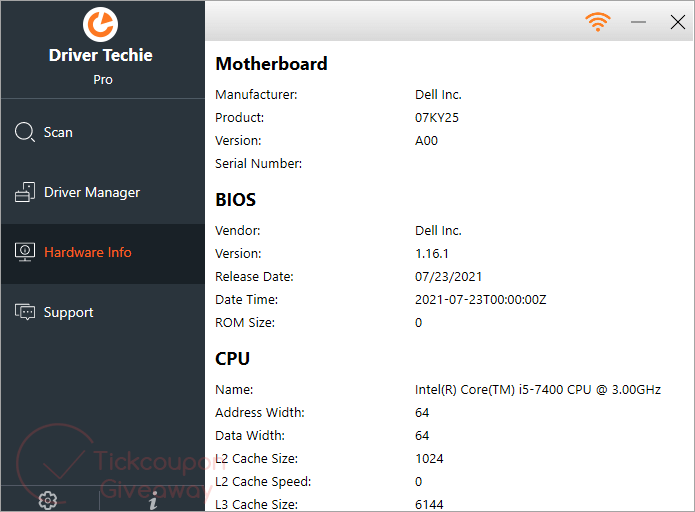Select the L2 Cache Speed value 0

[x=418, y=482]
